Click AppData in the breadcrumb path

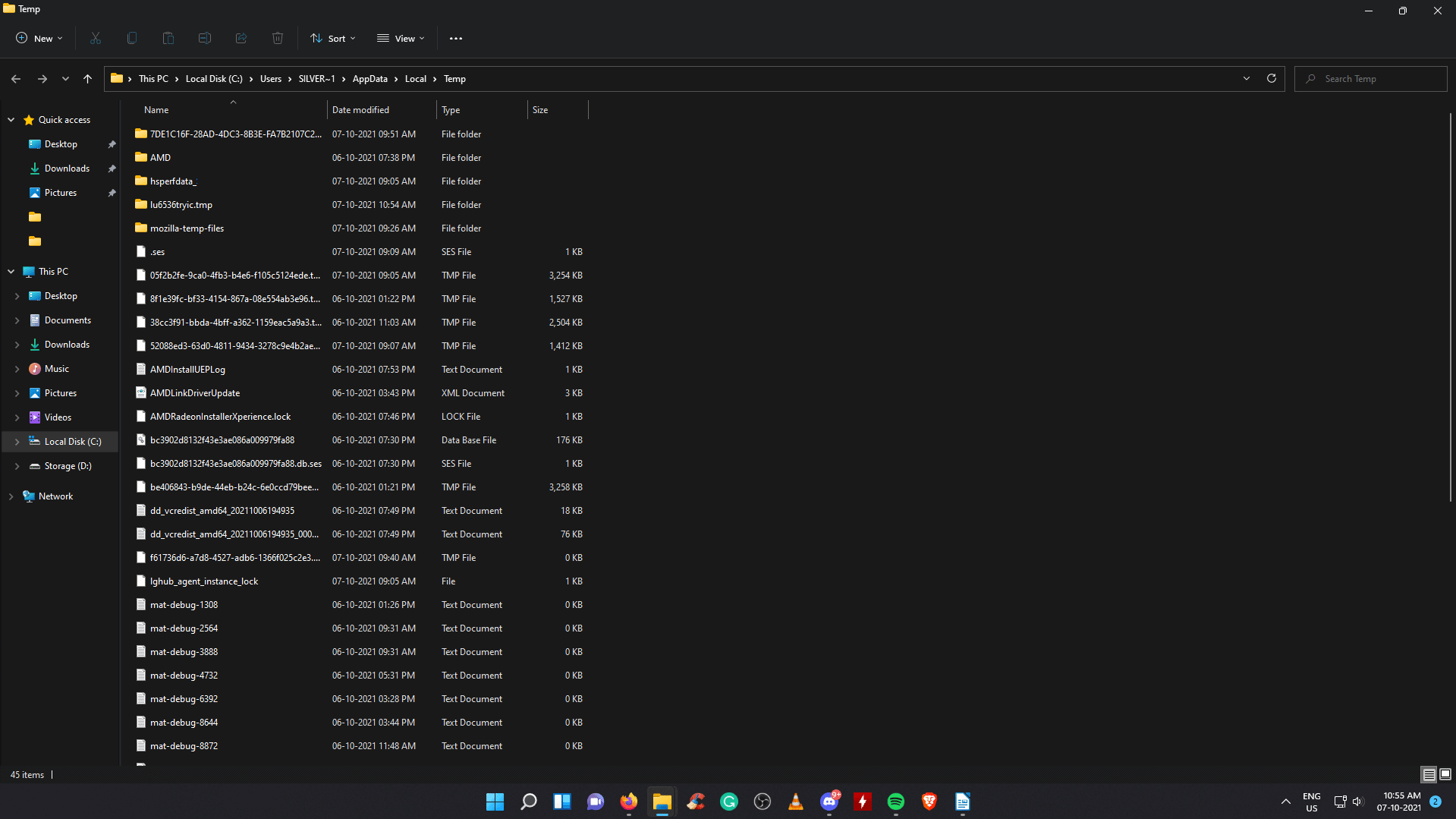(x=370, y=79)
